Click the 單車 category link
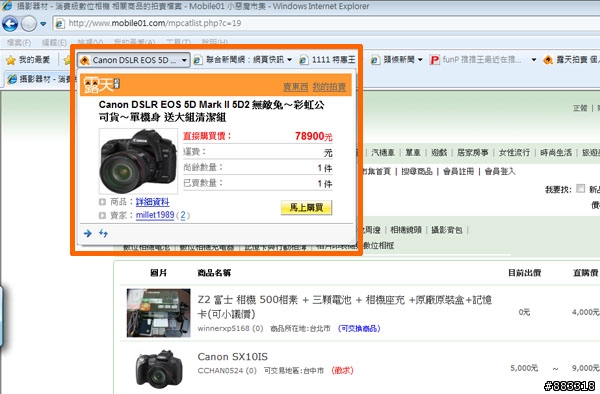Screen dimensions: 600x394 tap(413, 153)
